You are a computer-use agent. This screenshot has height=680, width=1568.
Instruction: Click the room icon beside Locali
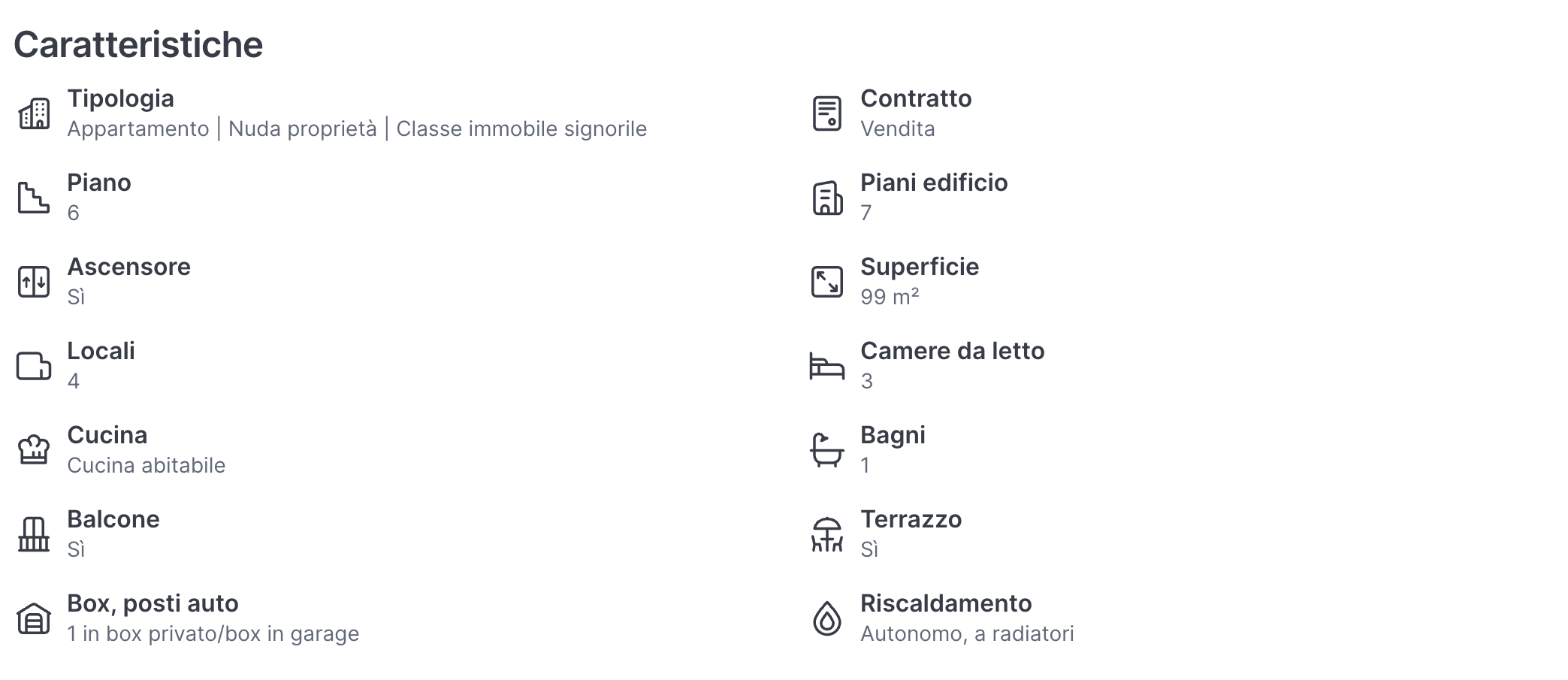pyautogui.click(x=34, y=366)
